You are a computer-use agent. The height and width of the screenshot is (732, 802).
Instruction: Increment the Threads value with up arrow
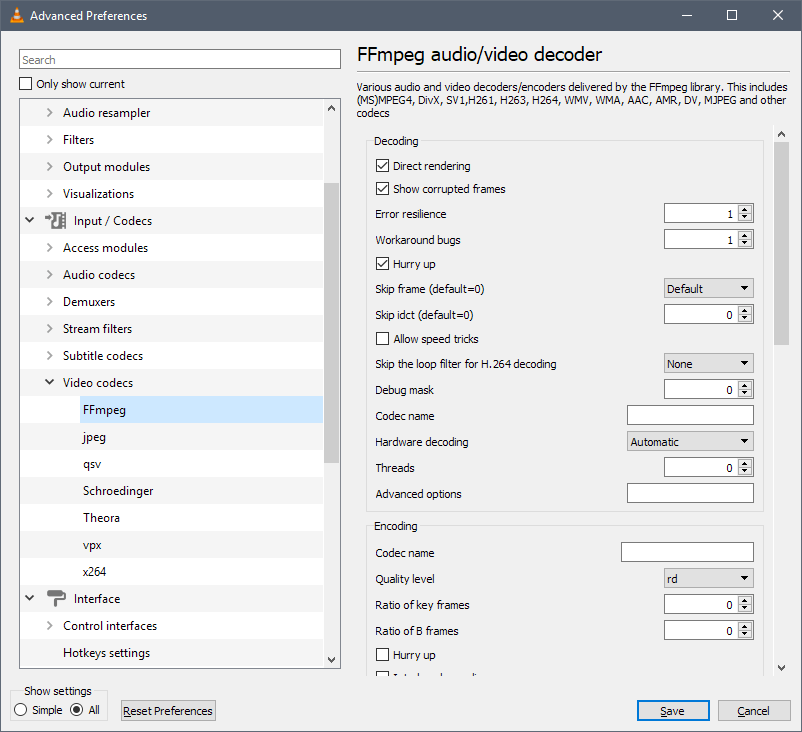click(745, 464)
